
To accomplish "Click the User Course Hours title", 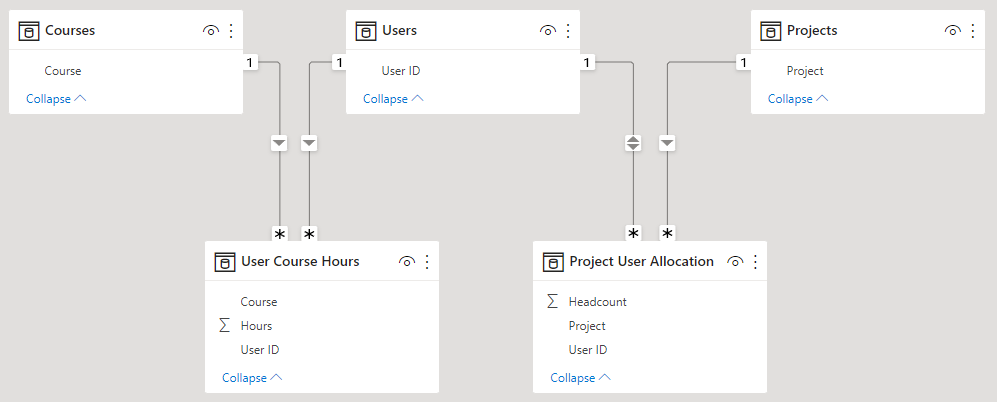I will tap(300, 261).
